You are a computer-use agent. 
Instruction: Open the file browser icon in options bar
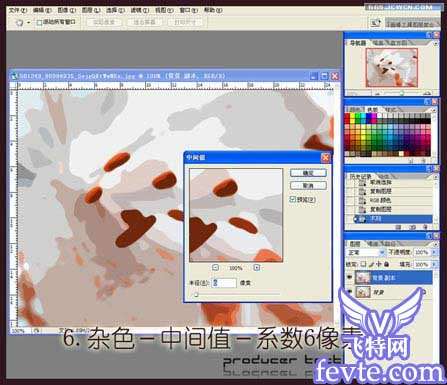(375, 23)
